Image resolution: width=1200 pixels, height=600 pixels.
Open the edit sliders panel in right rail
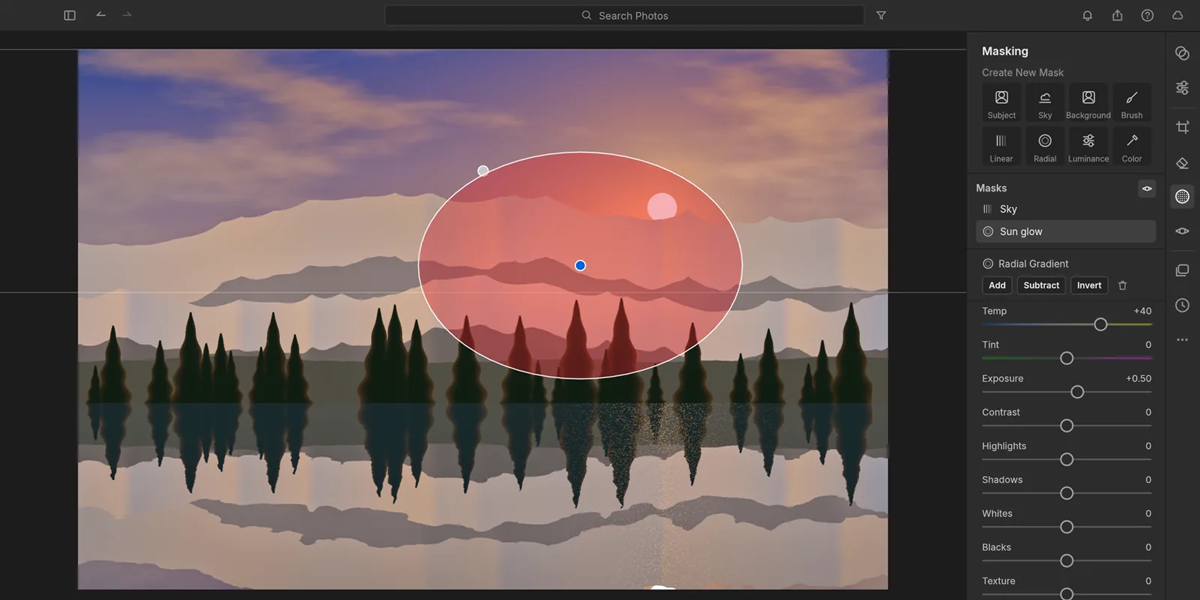1182,88
